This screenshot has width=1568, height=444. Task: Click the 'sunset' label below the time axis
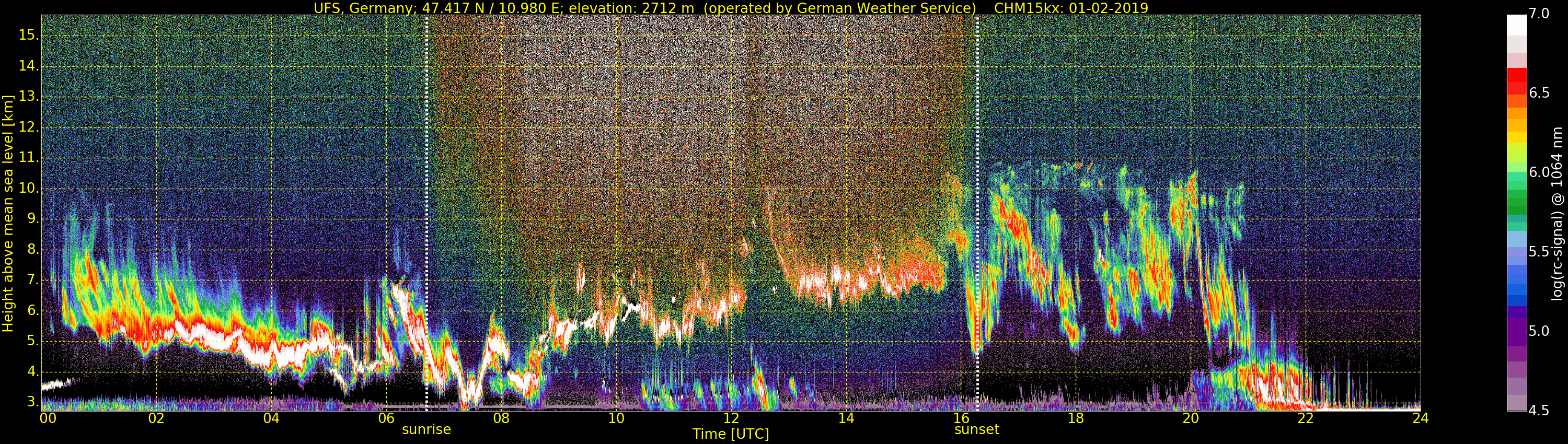(x=976, y=429)
